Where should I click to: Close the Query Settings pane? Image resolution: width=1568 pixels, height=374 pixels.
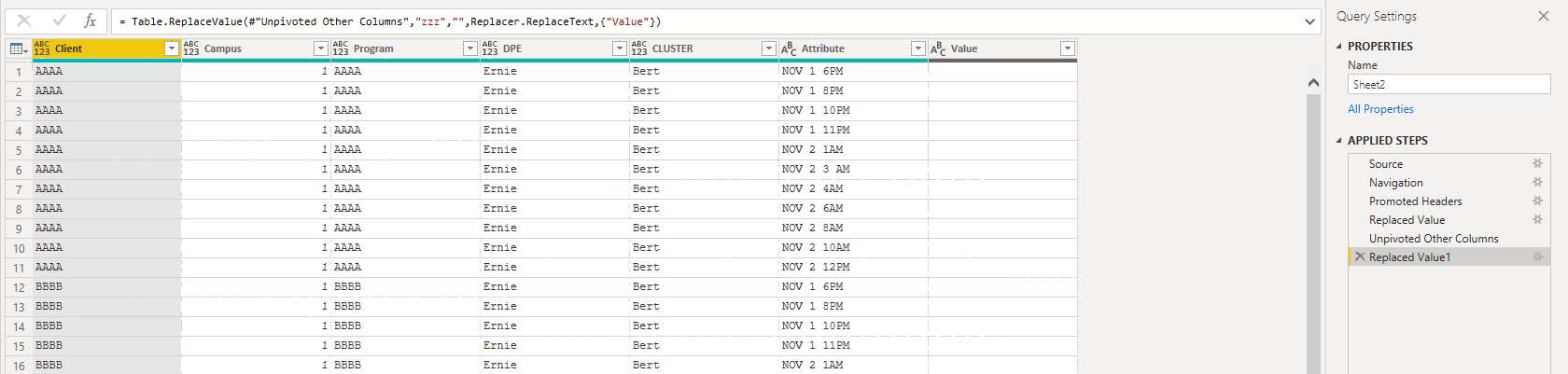tap(1543, 16)
